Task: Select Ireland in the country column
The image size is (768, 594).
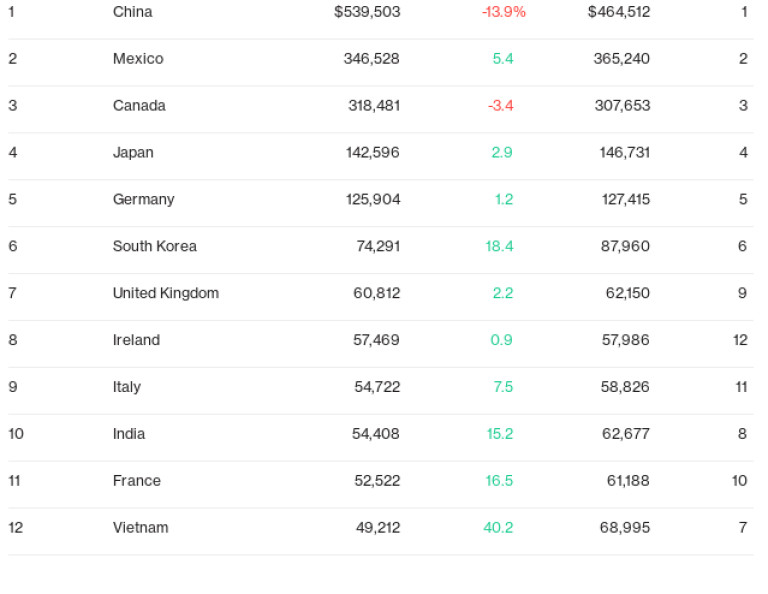Action: [136, 341]
